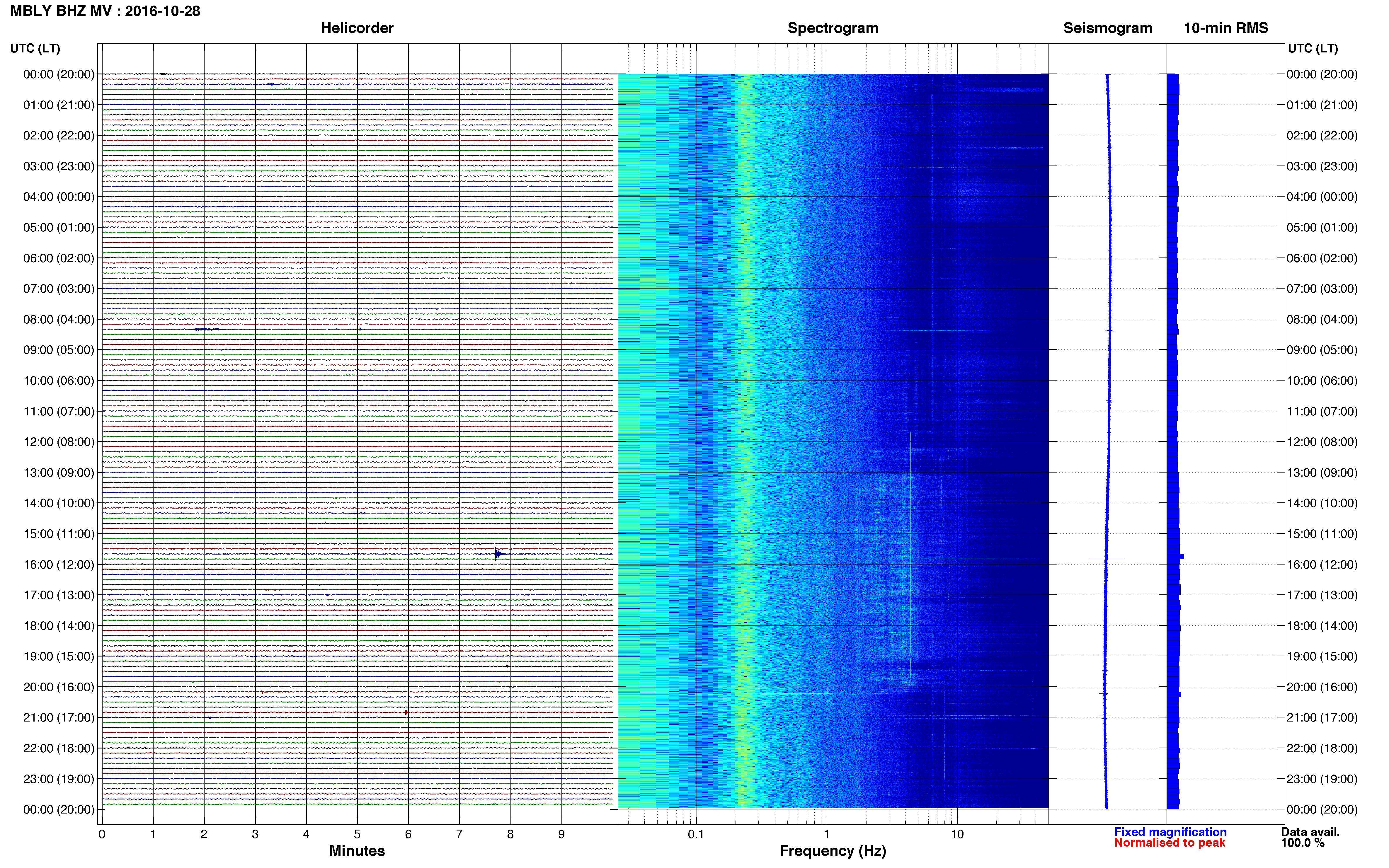Click '22:00 (18:00)' on the 10-min RMS time axis
Image resolution: width=1389 pixels, height=868 pixels.
click(x=1322, y=748)
